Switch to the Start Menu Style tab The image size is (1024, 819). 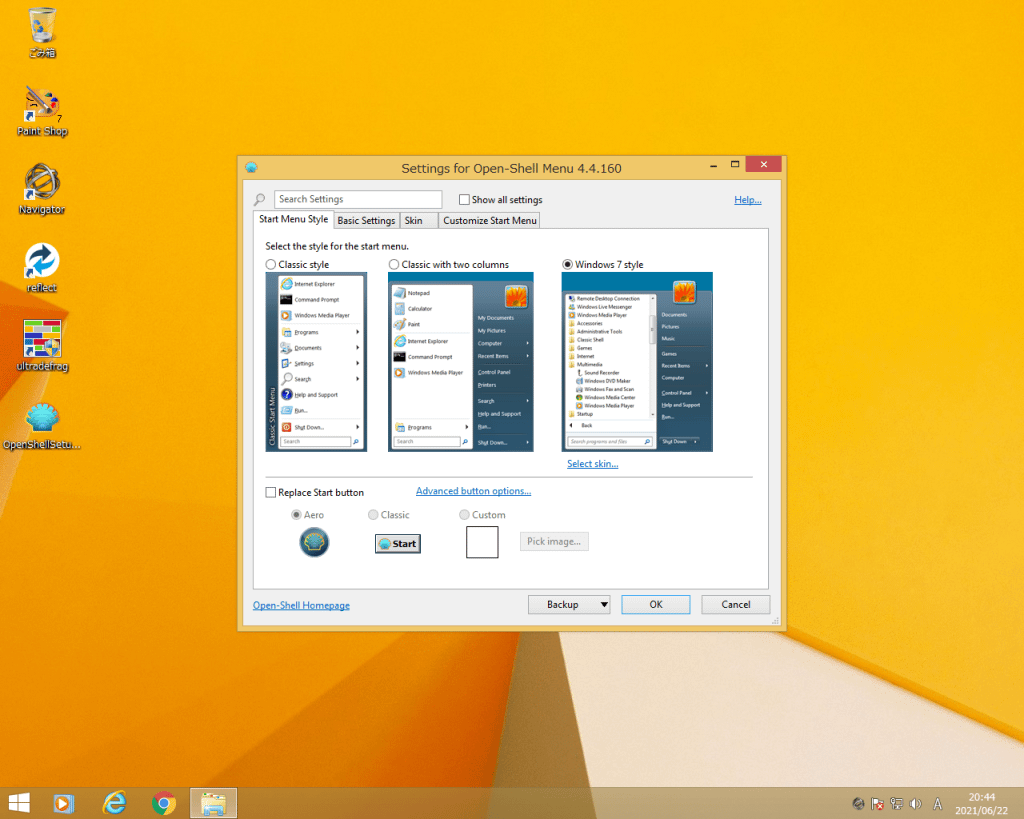pos(294,219)
